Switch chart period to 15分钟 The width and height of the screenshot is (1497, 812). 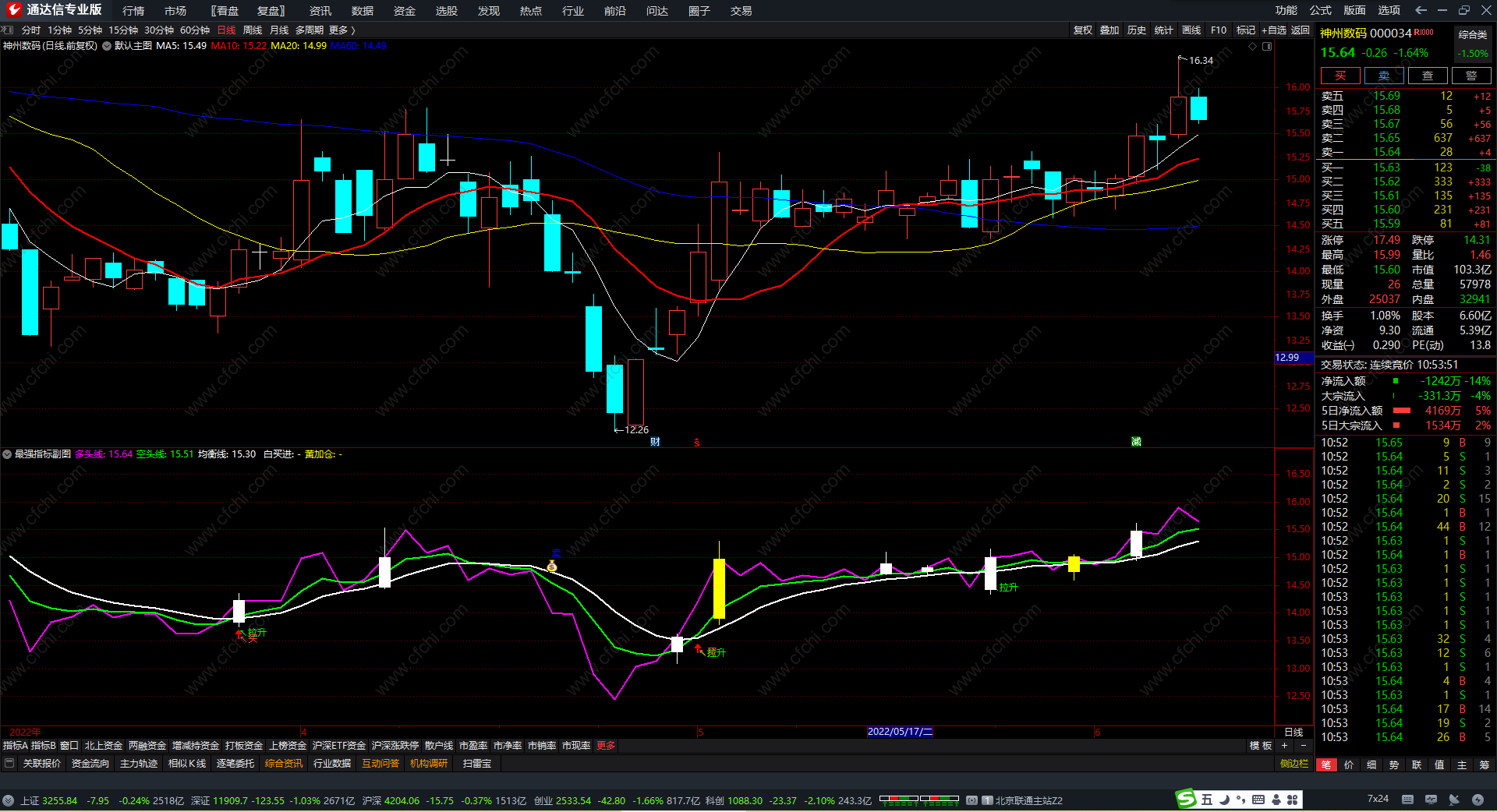pos(123,30)
